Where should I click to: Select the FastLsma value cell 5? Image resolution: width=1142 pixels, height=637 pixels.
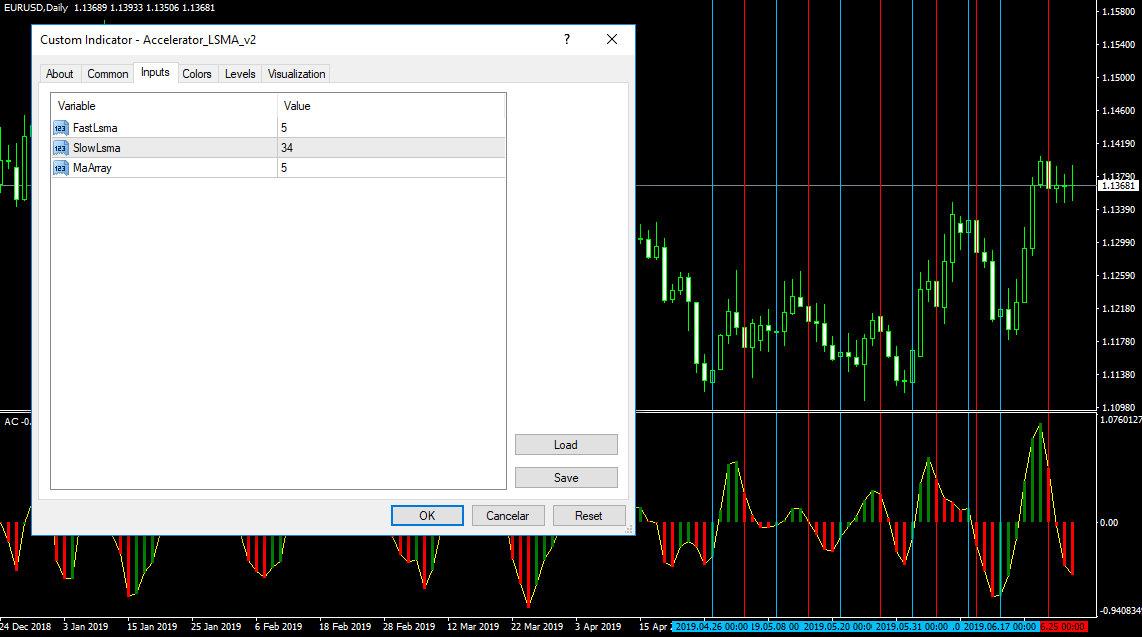[391, 128]
